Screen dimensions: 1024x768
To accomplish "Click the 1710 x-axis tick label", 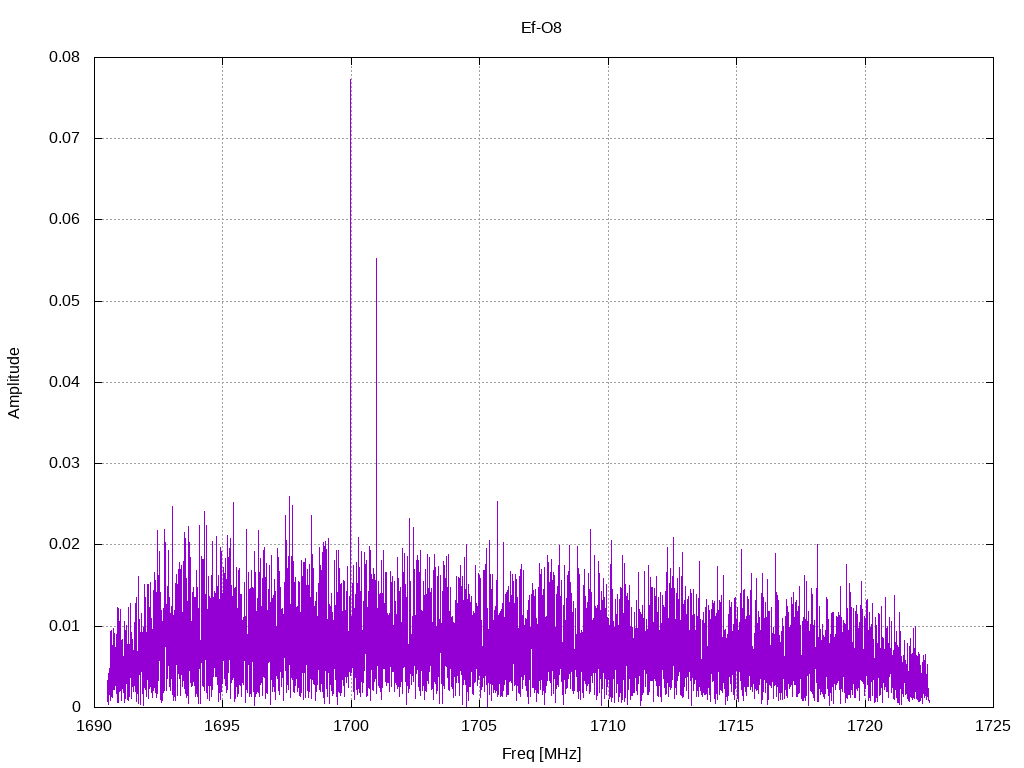I will (608, 726).
